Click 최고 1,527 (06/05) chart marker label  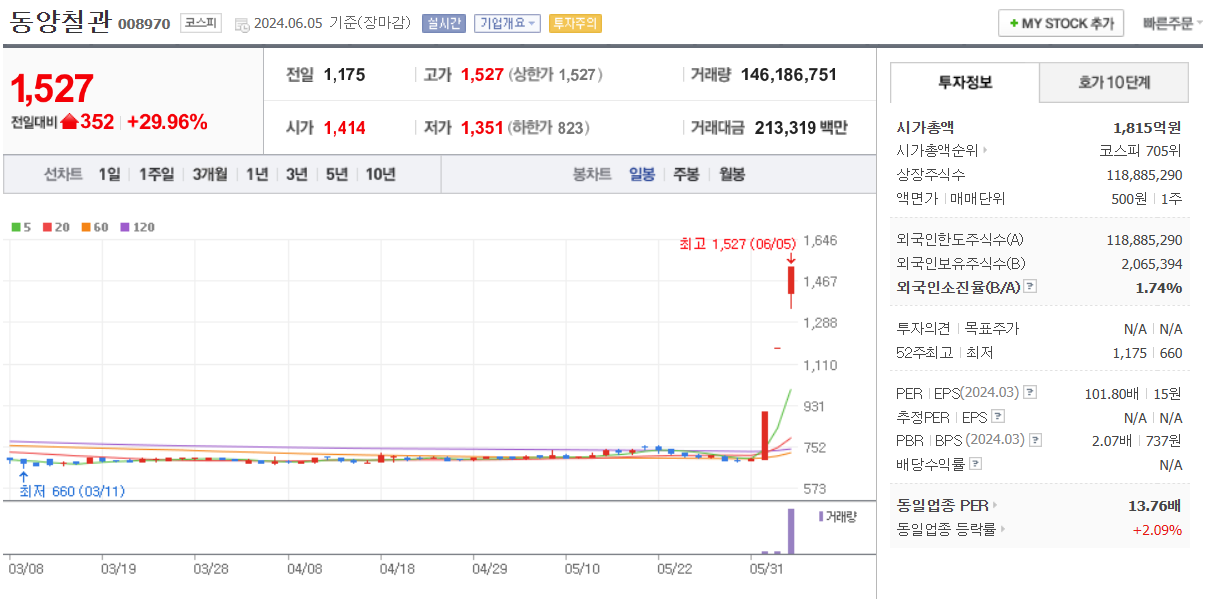[738, 243]
